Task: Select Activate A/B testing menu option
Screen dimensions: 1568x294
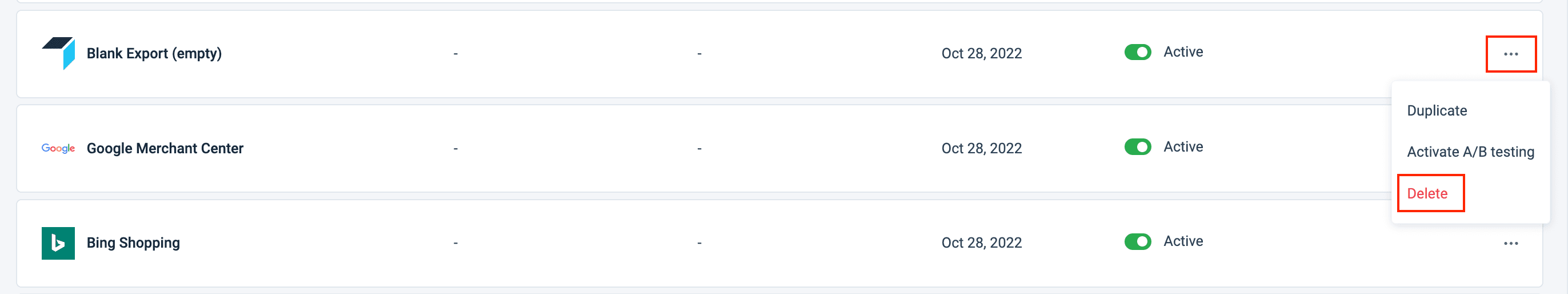Action: coord(1470,152)
